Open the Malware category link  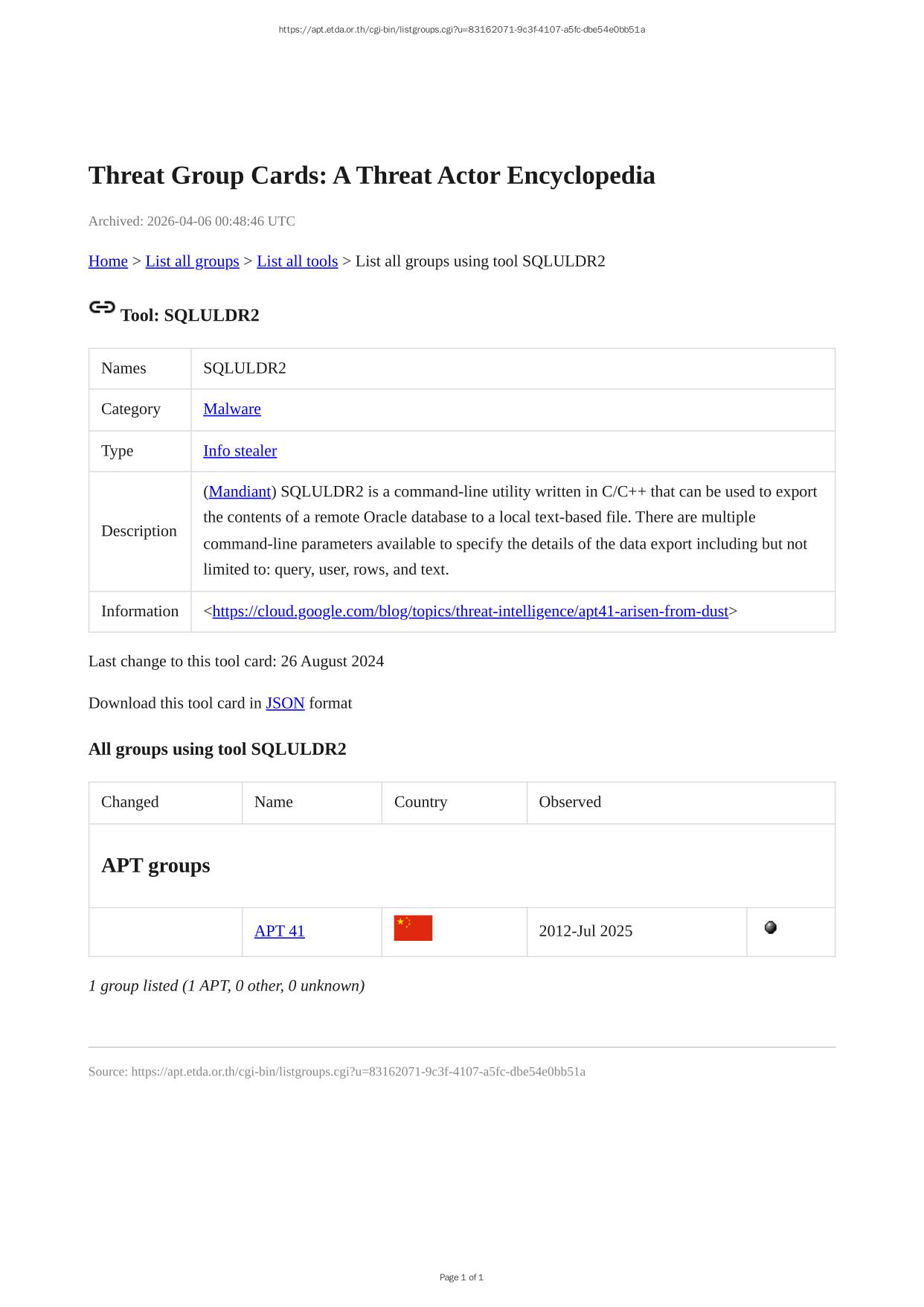(x=232, y=409)
